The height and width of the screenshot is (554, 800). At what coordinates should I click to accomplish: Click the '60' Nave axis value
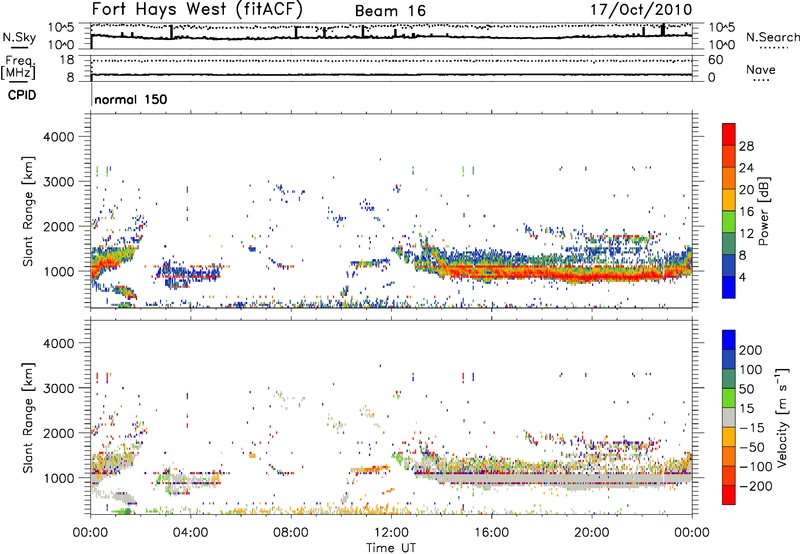click(x=716, y=60)
